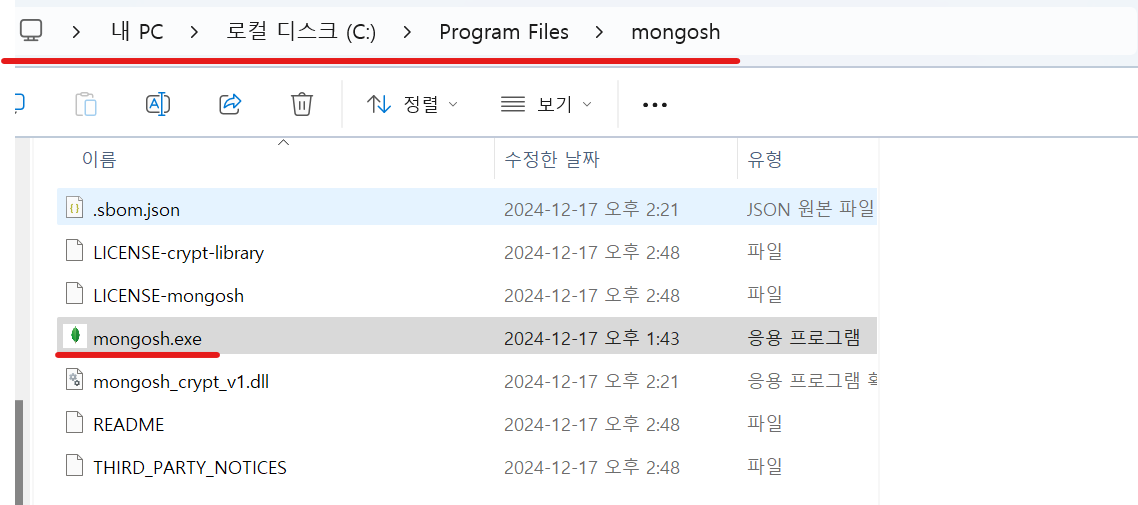
Task: Select the README file
Action: [x=467, y=424]
